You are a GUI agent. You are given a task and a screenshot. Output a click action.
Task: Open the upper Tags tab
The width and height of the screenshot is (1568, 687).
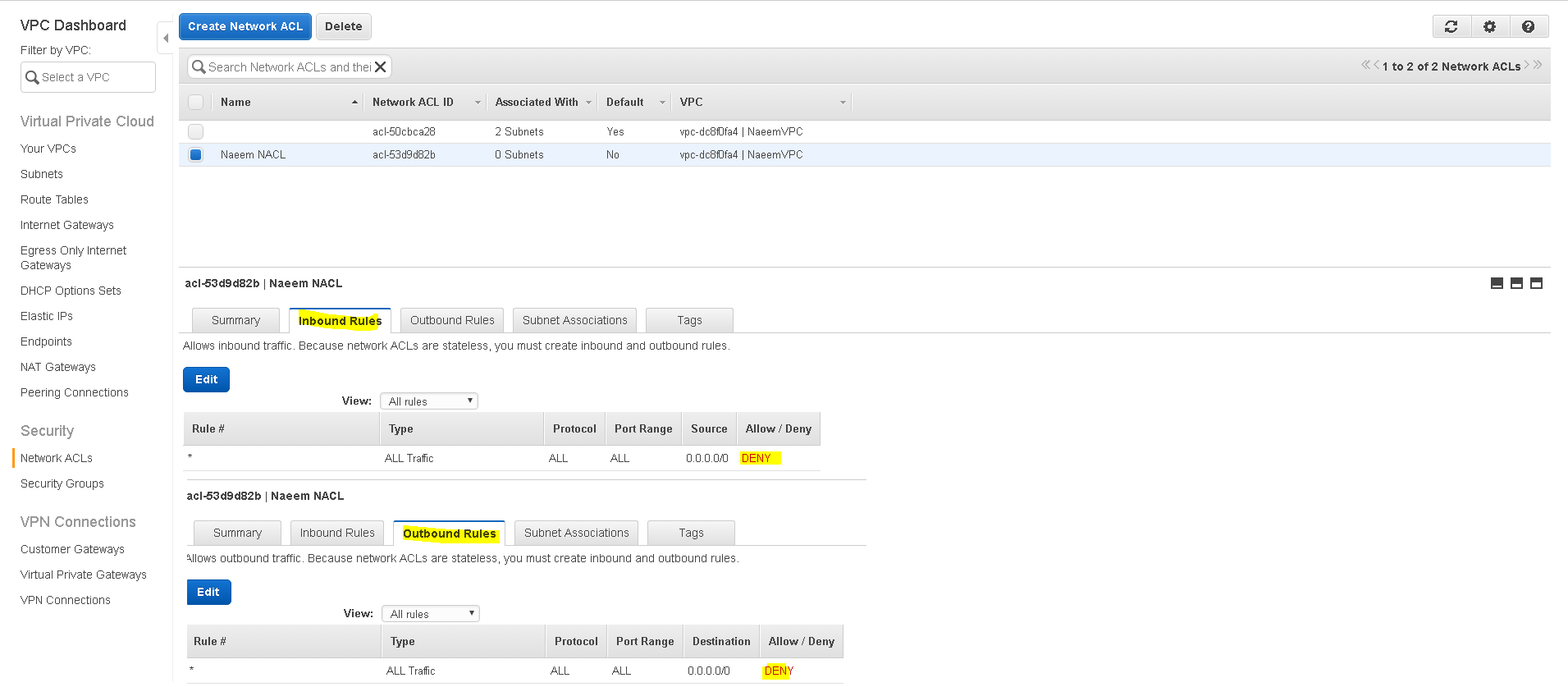[689, 320]
